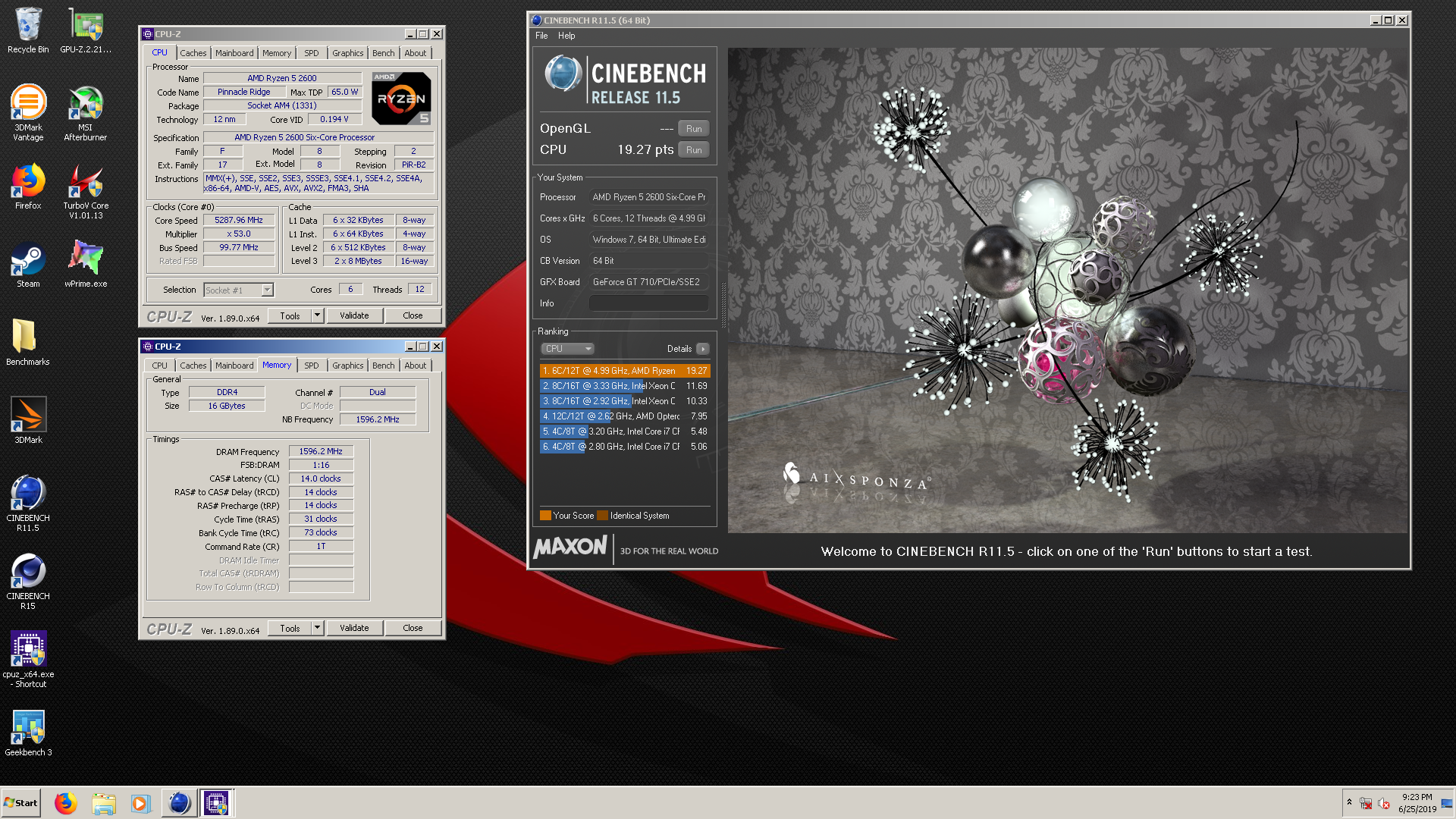Screen dimensions: 1456x819
Task: Click the network icon in the system tray
Action: [x=1366, y=803]
